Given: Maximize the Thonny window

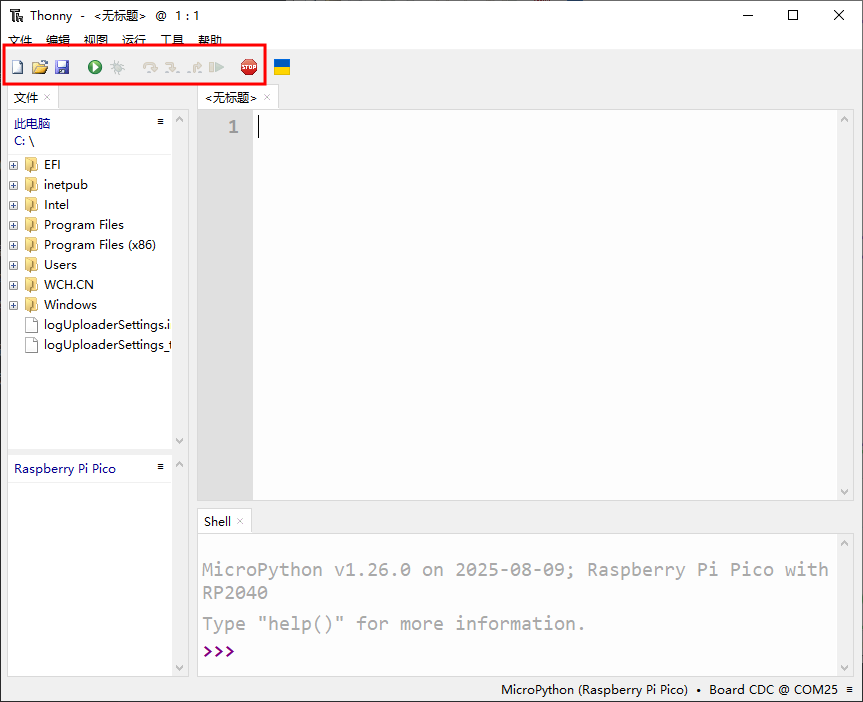Looking at the screenshot, I should (793, 15).
